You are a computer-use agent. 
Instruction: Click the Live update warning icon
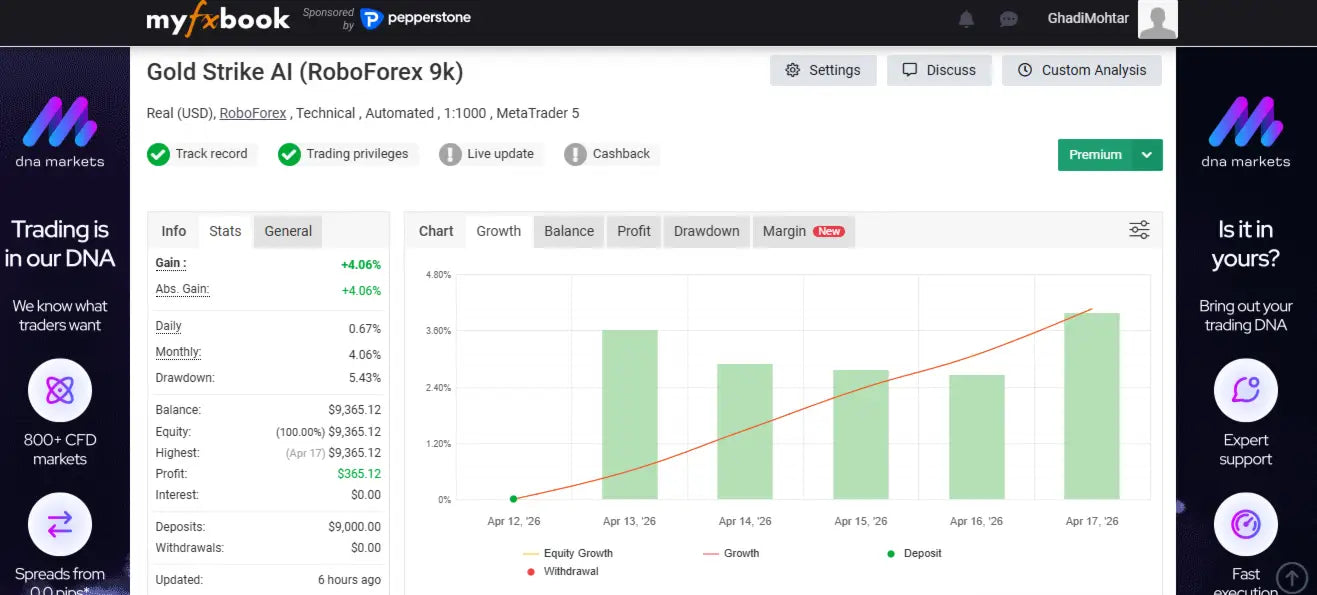pos(450,154)
